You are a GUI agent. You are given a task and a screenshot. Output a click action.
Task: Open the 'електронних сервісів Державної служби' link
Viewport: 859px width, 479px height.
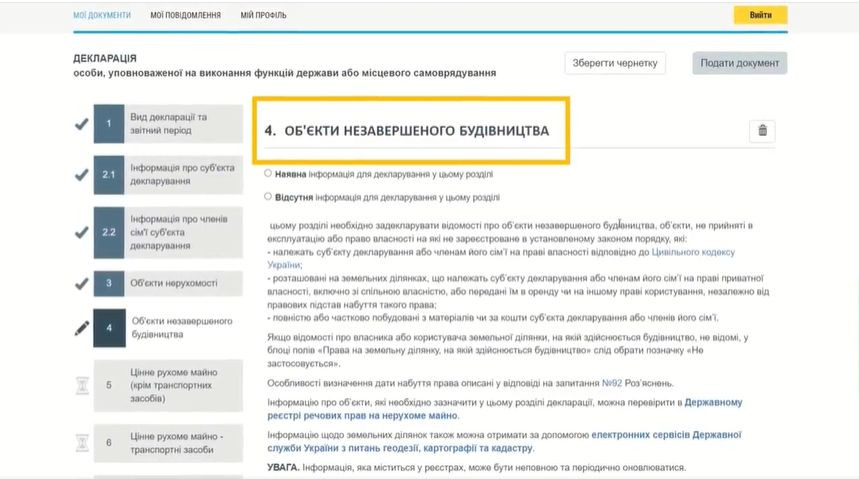coord(666,435)
